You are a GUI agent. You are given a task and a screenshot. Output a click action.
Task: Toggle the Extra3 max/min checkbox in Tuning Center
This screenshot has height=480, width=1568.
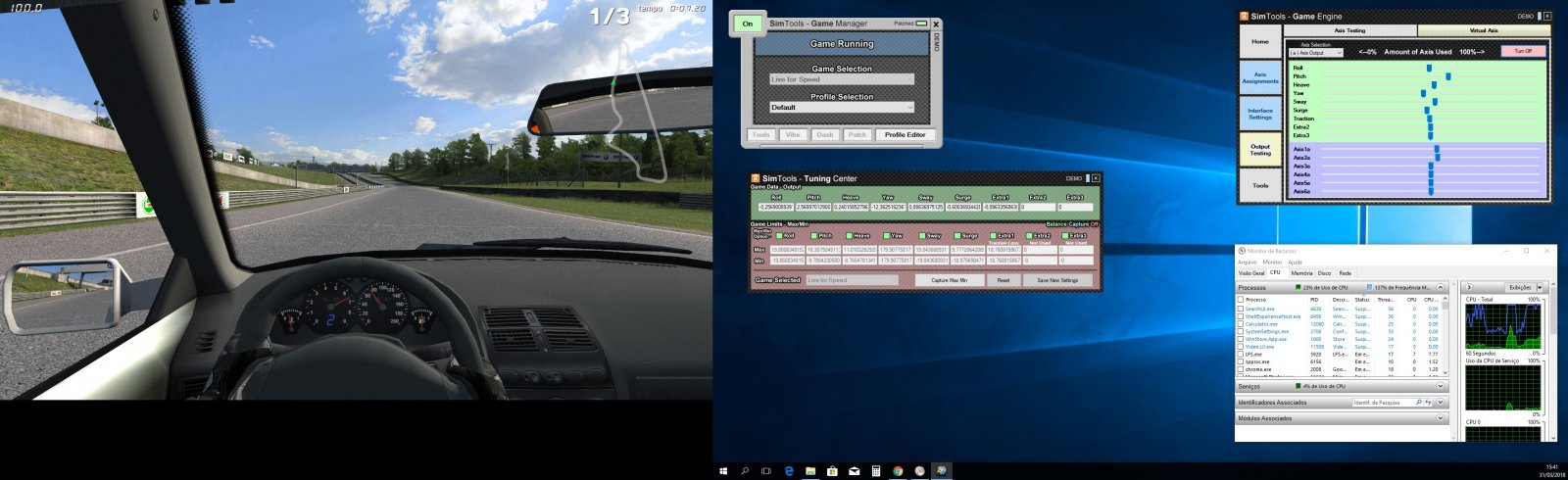(1066, 236)
